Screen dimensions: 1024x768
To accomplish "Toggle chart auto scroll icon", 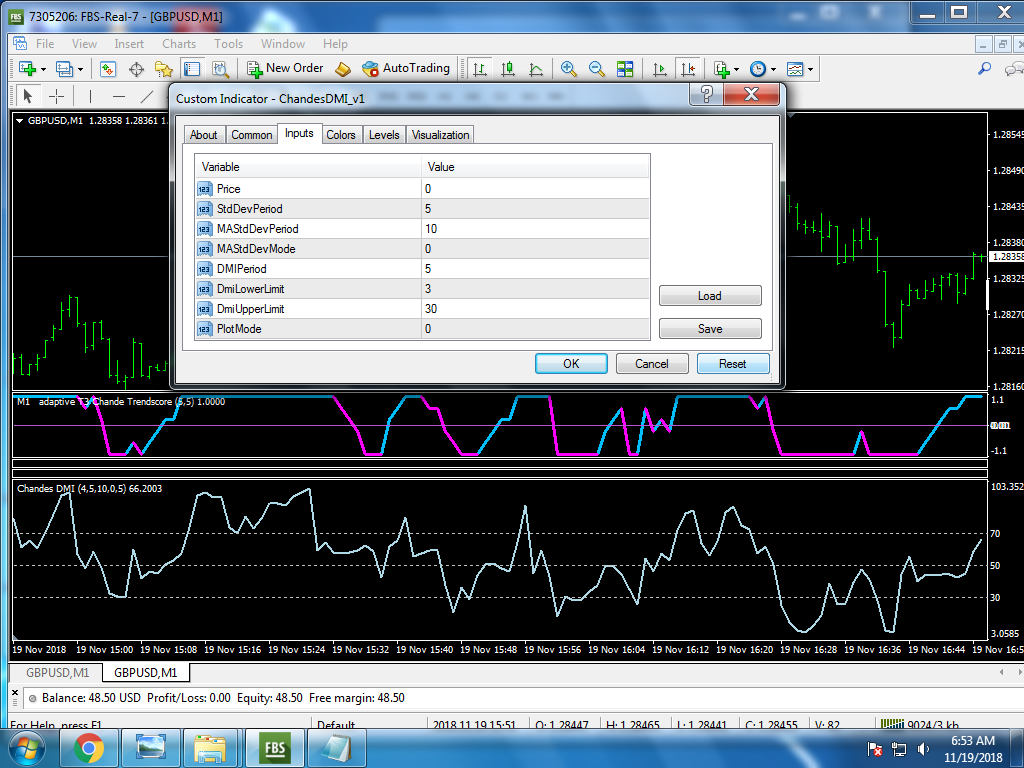I will tap(659, 69).
